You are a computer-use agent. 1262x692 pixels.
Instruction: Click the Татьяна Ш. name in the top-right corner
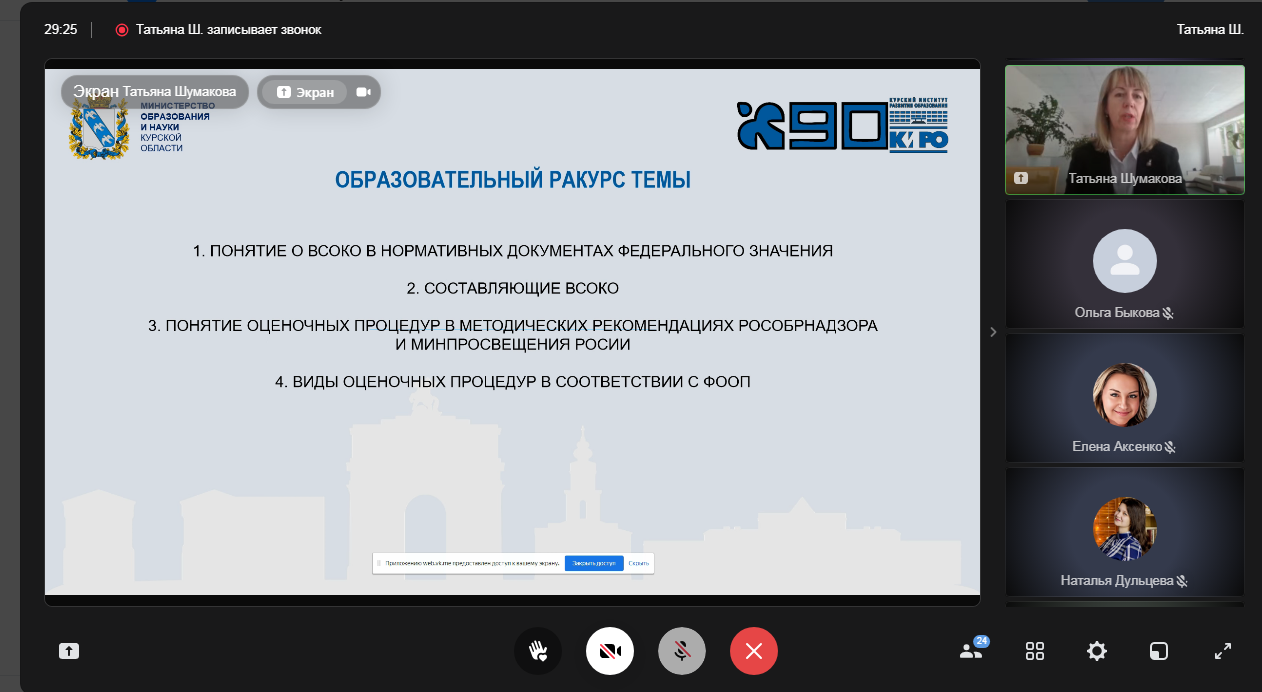click(1210, 30)
